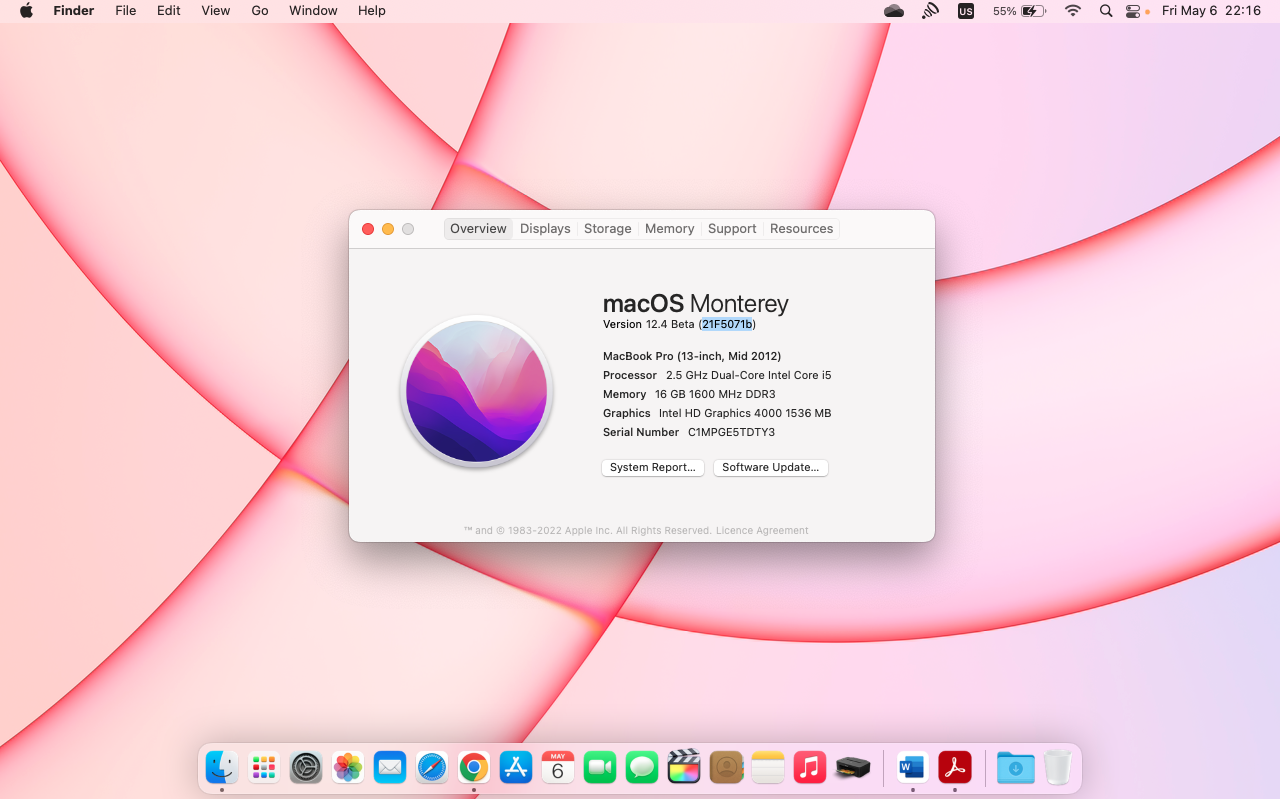This screenshot has width=1280, height=799.
Task: Open the Help menu
Action: pos(372,11)
